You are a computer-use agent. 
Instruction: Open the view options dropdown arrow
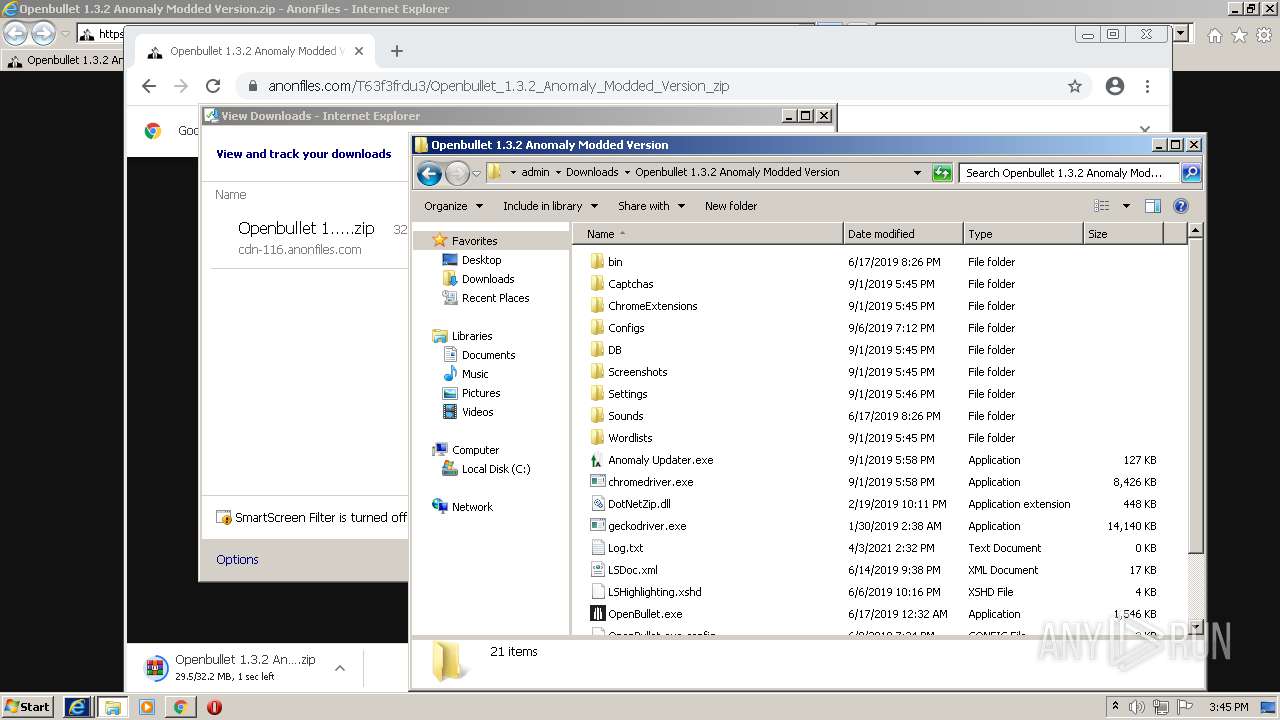tap(1125, 206)
